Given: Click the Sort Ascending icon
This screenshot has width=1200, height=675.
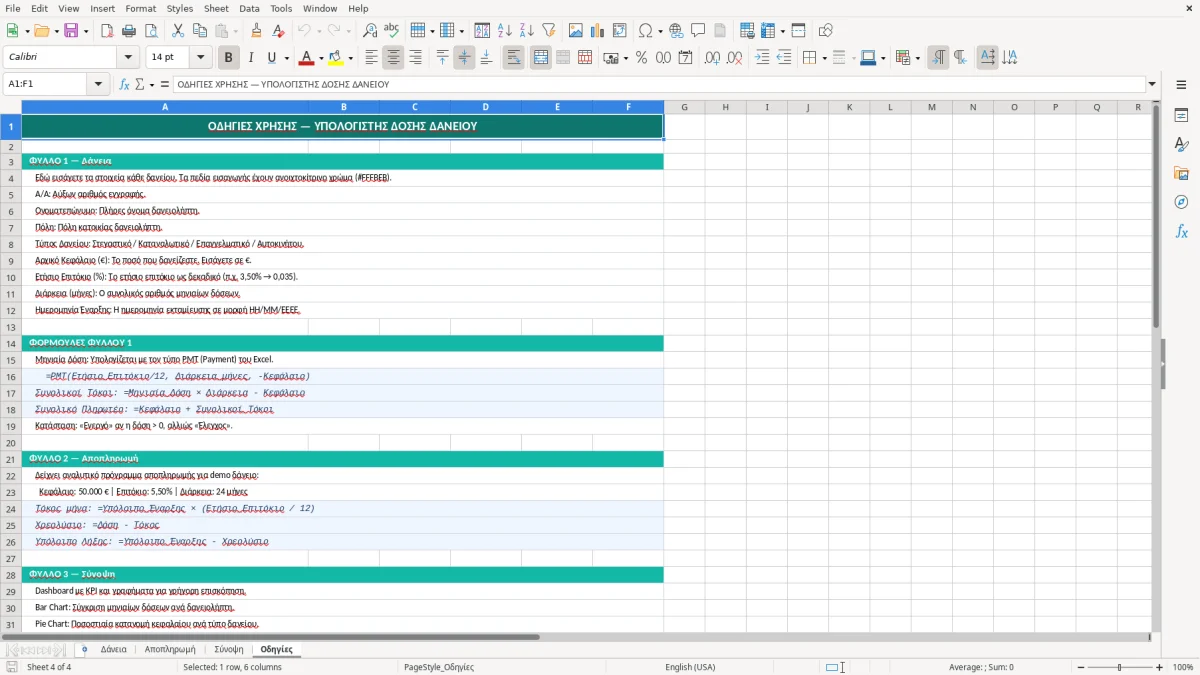Looking at the screenshot, I should [504, 31].
